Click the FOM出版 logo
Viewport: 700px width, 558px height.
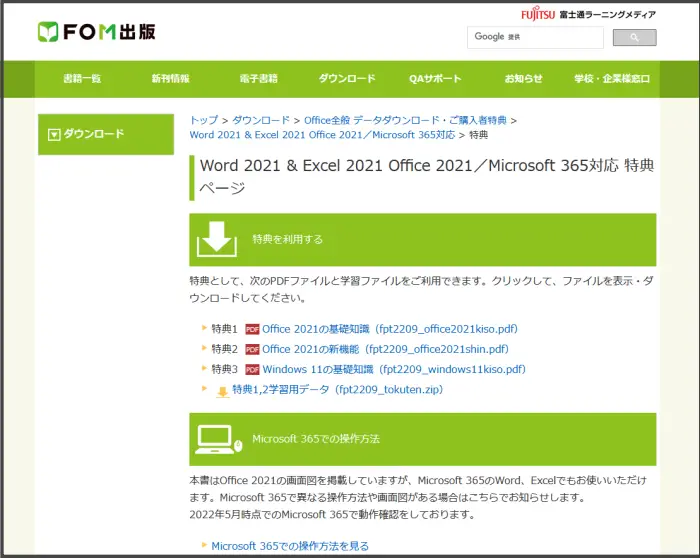click(x=96, y=32)
